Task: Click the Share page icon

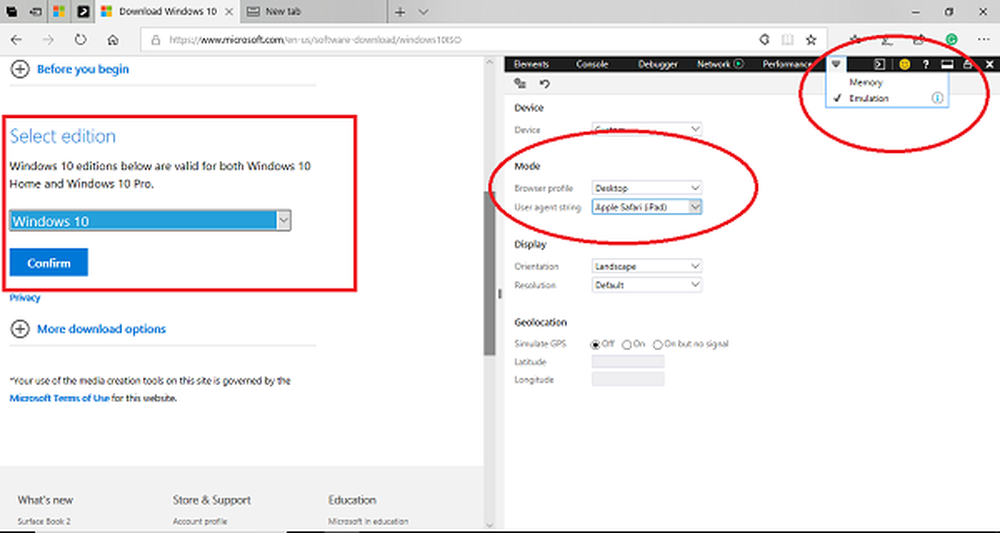Action: [x=919, y=40]
